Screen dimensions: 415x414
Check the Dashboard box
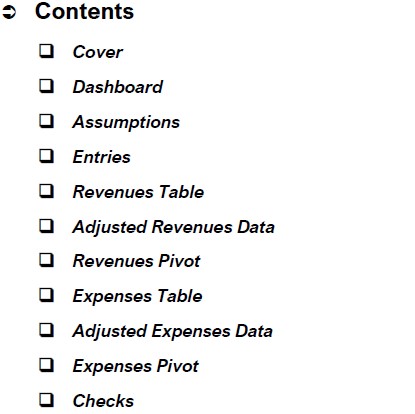pyautogui.click(x=47, y=86)
